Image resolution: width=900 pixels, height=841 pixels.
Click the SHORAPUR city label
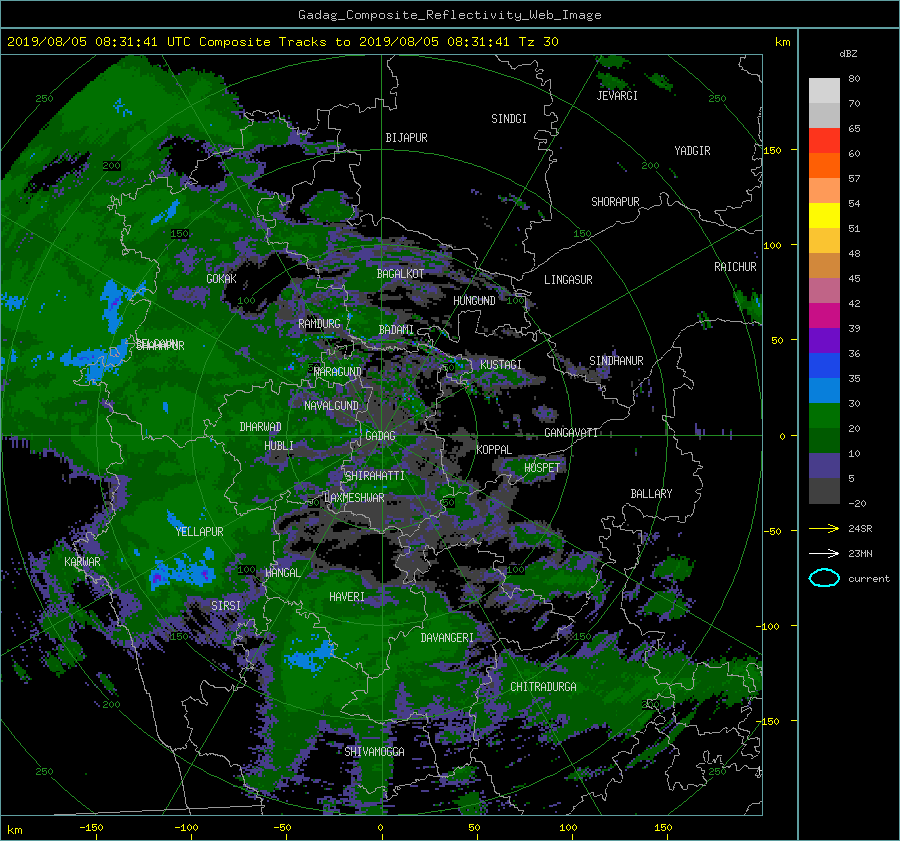pyautogui.click(x=615, y=202)
